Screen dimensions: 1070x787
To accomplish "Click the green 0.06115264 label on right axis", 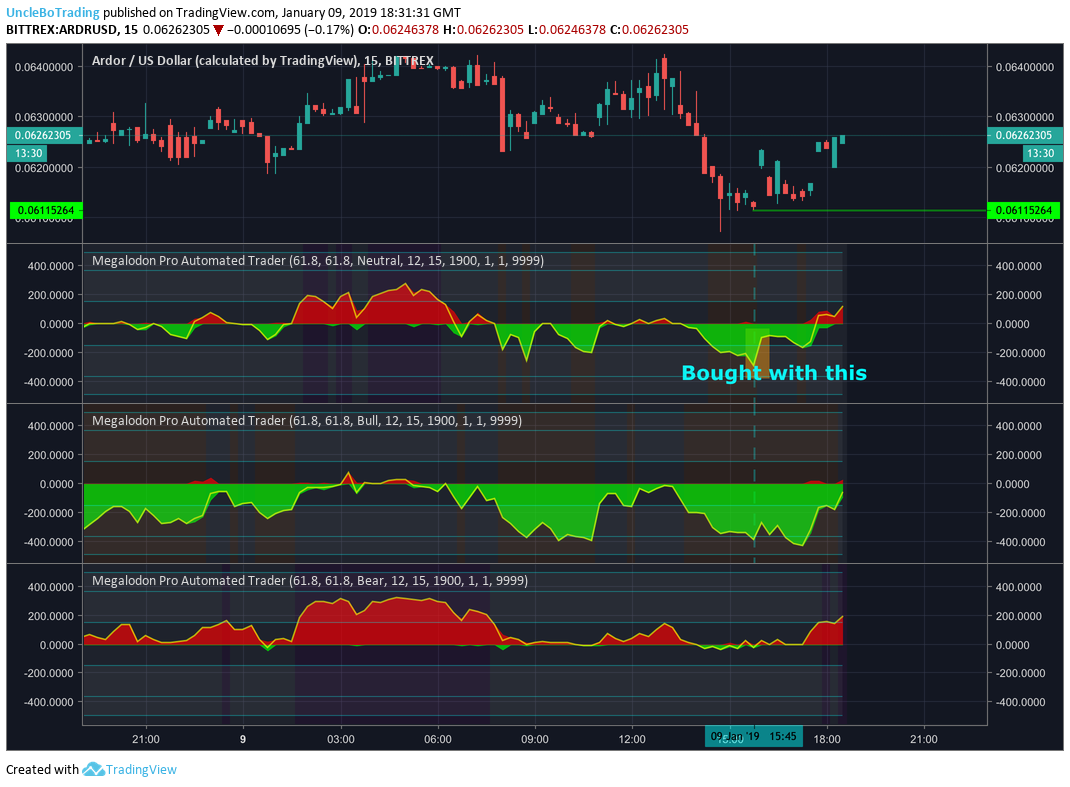I will pyautogui.click(x=1024, y=210).
